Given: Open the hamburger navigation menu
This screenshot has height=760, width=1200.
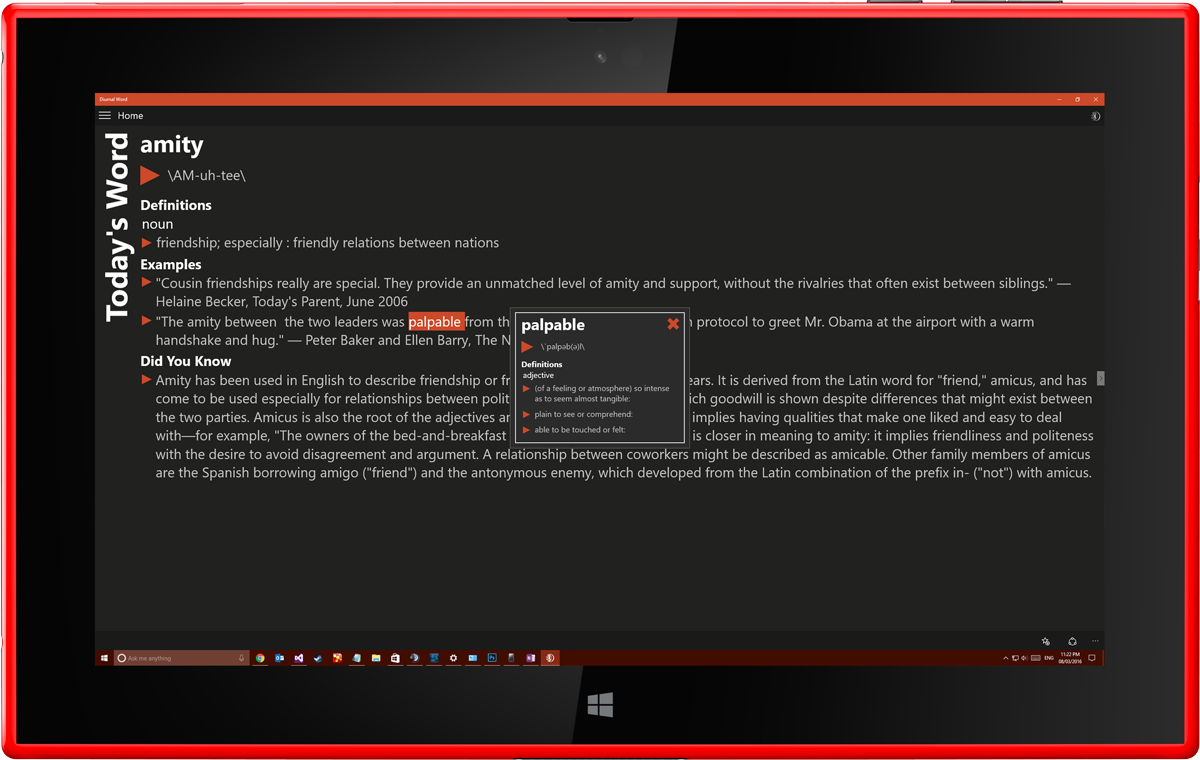Looking at the screenshot, I should pyautogui.click(x=105, y=116).
